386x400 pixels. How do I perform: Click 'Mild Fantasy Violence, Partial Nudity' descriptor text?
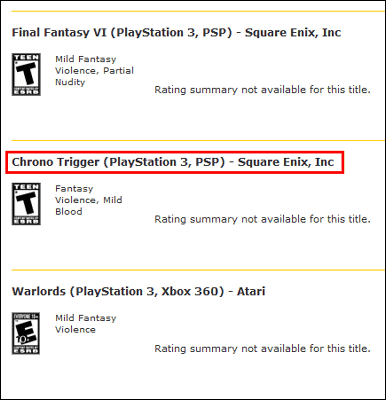click(94, 71)
